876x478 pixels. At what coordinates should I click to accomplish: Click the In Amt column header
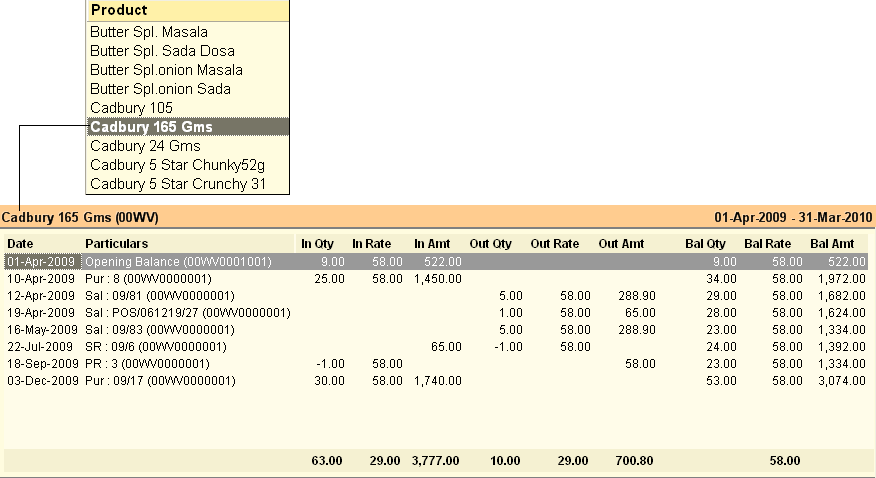click(x=432, y=243)
